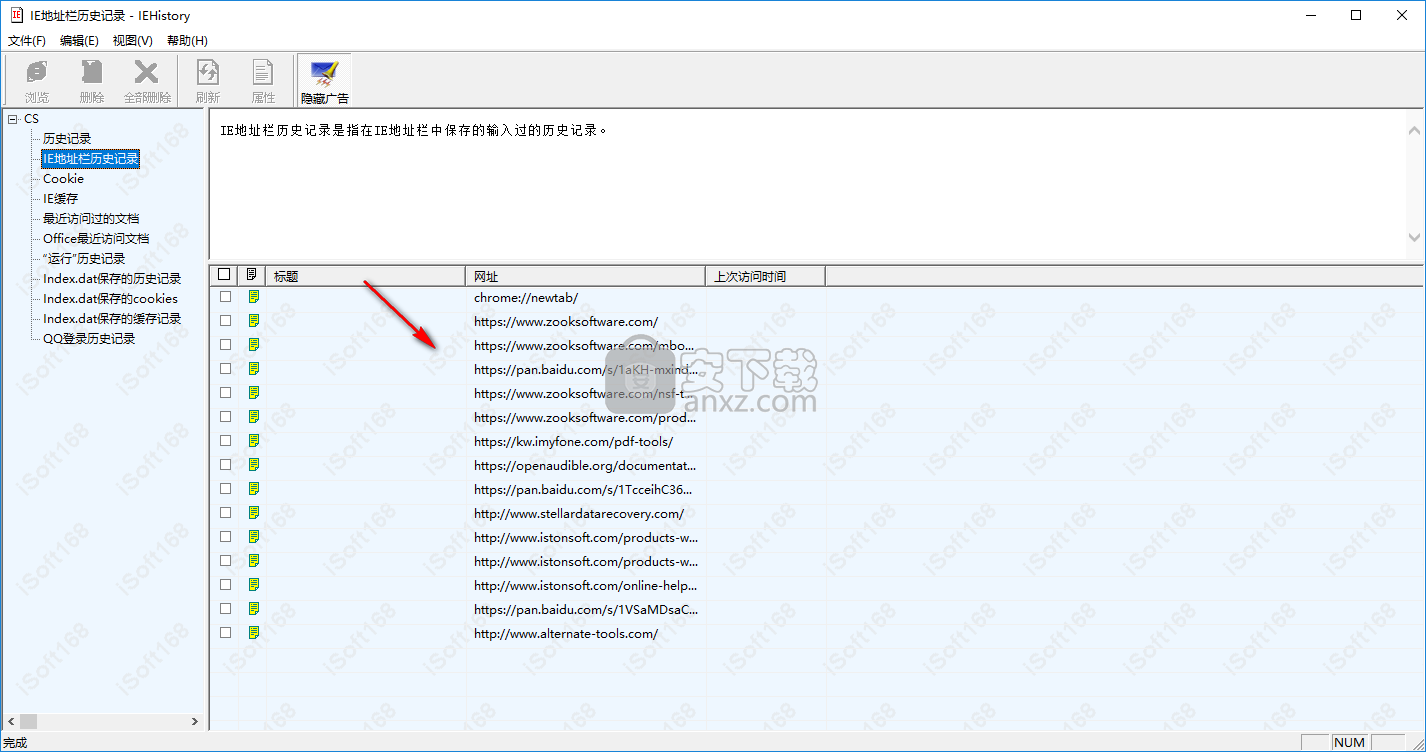Screen dimensions: 1426x752
Task: Click the IE application icon in title bar
Action: pos(16,15)
